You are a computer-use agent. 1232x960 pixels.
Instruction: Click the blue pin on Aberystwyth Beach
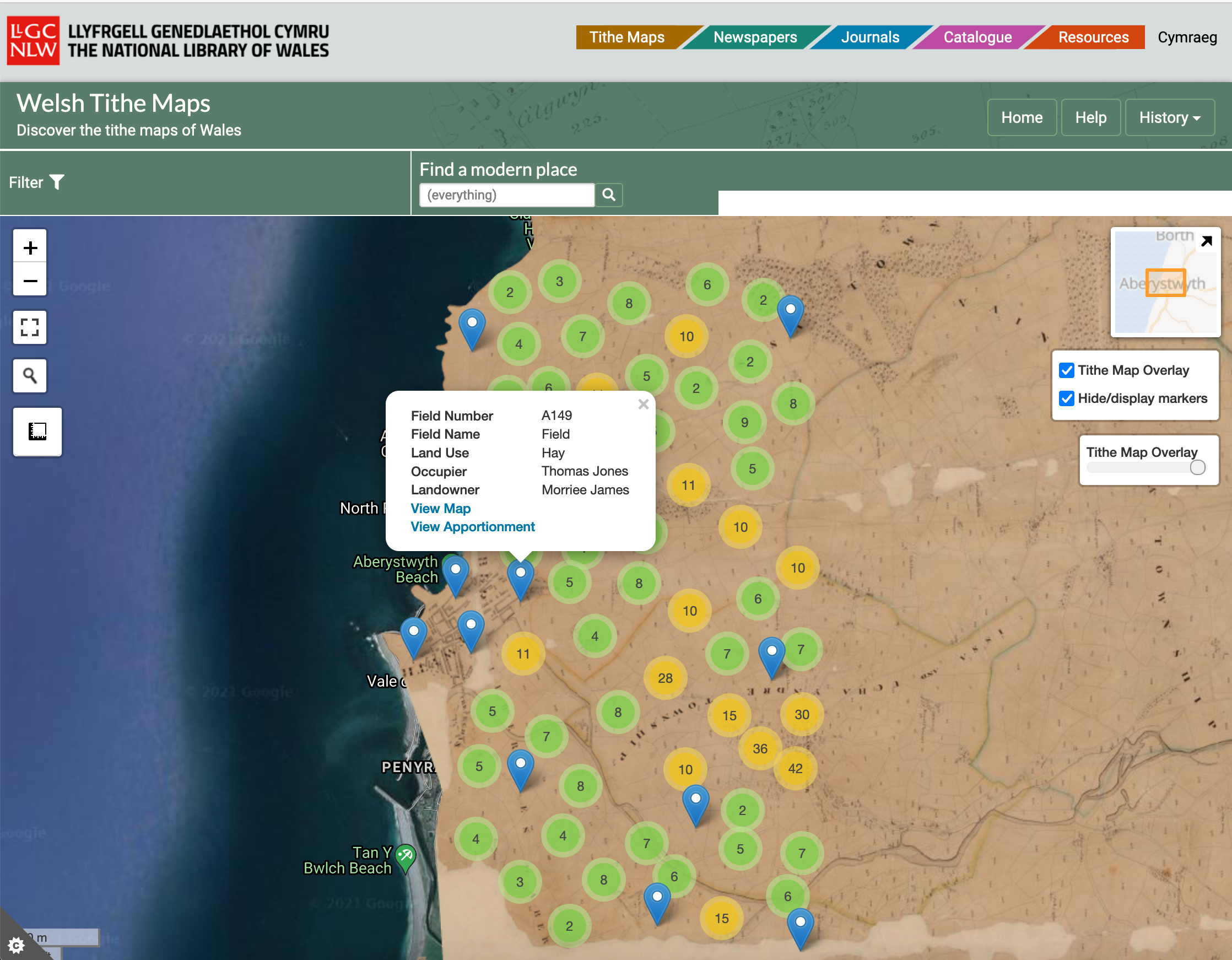pyautogui.click(x=455, y=576)
